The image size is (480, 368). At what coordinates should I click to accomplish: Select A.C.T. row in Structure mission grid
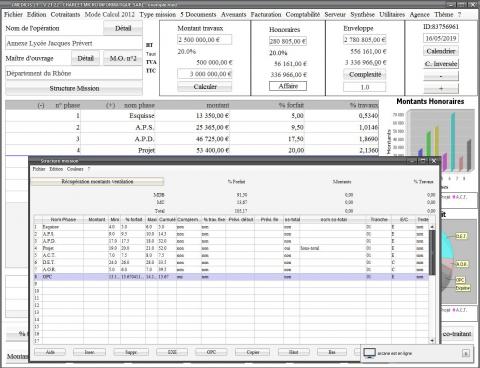pos(231,255)
